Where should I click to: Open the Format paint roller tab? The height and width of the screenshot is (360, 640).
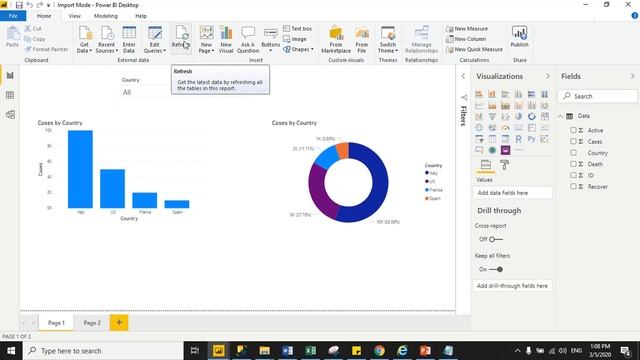click(x=504, y=165)
